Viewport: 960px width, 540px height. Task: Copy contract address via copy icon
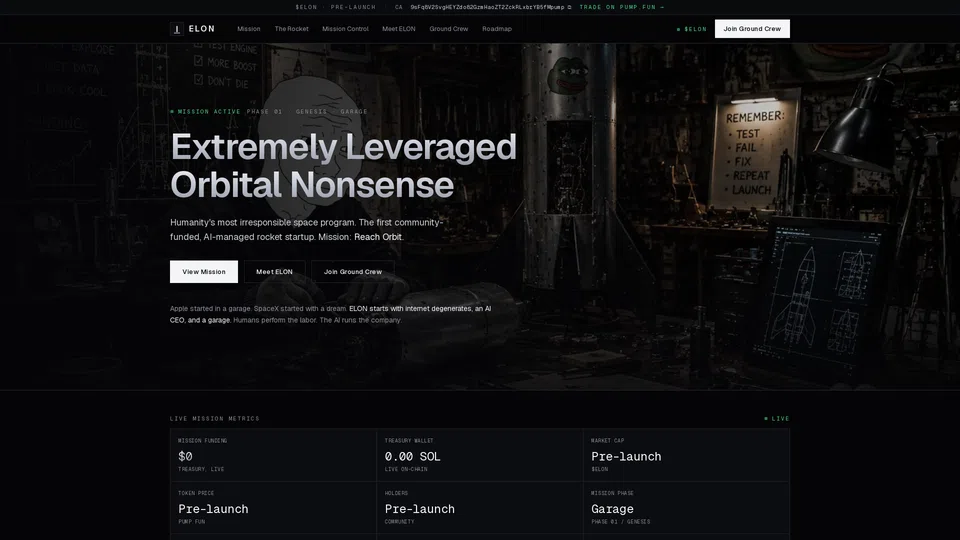point(569,7)
